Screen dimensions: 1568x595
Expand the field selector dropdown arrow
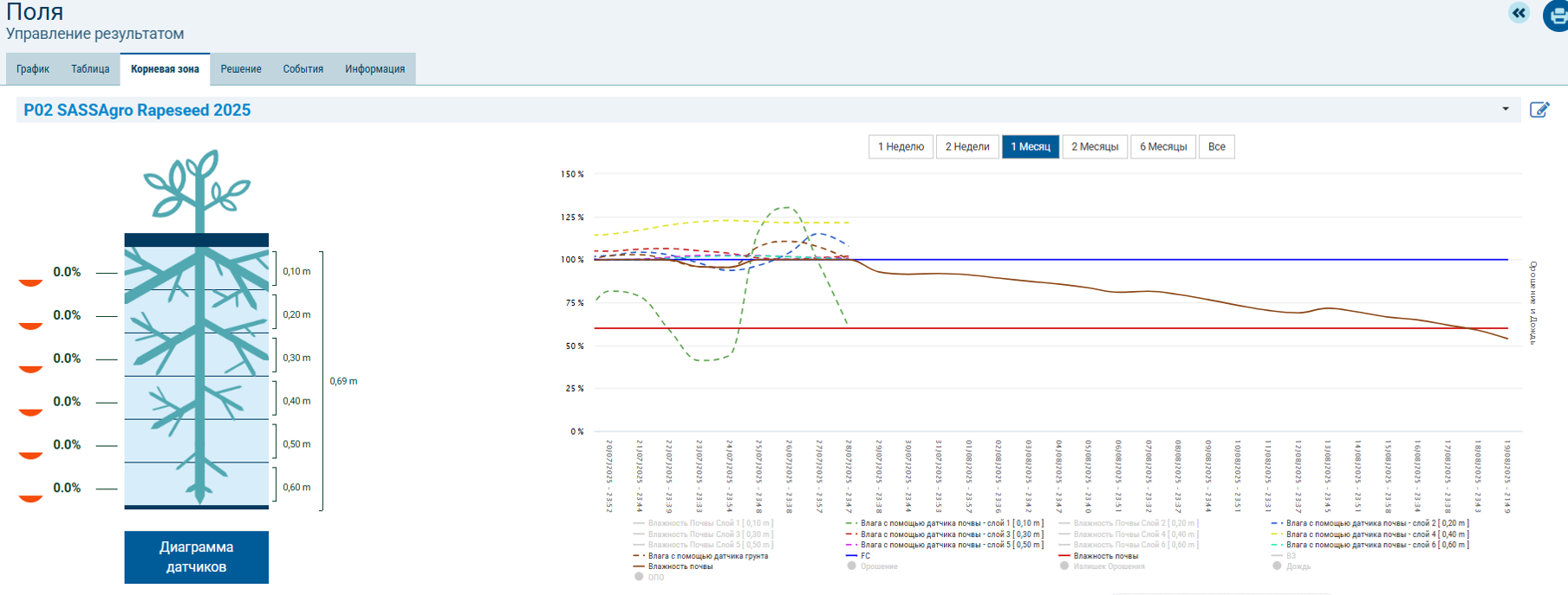tap(1506, 109)
